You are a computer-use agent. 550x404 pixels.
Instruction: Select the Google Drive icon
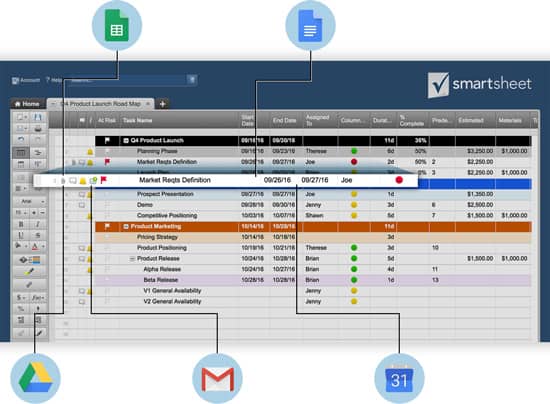tap(35, 377)
